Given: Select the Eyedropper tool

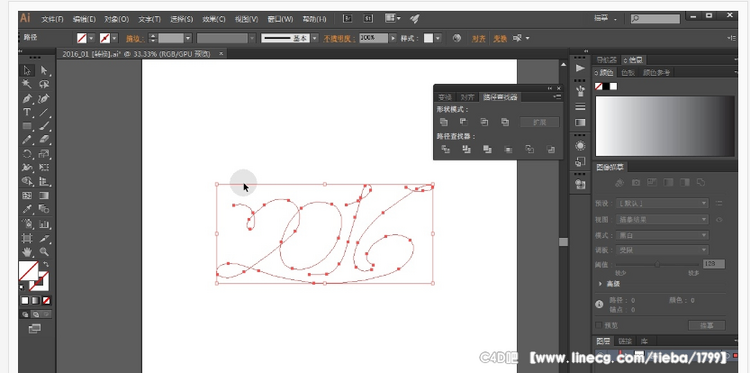Looking at the screenshot, I should [x=27, y=209].
